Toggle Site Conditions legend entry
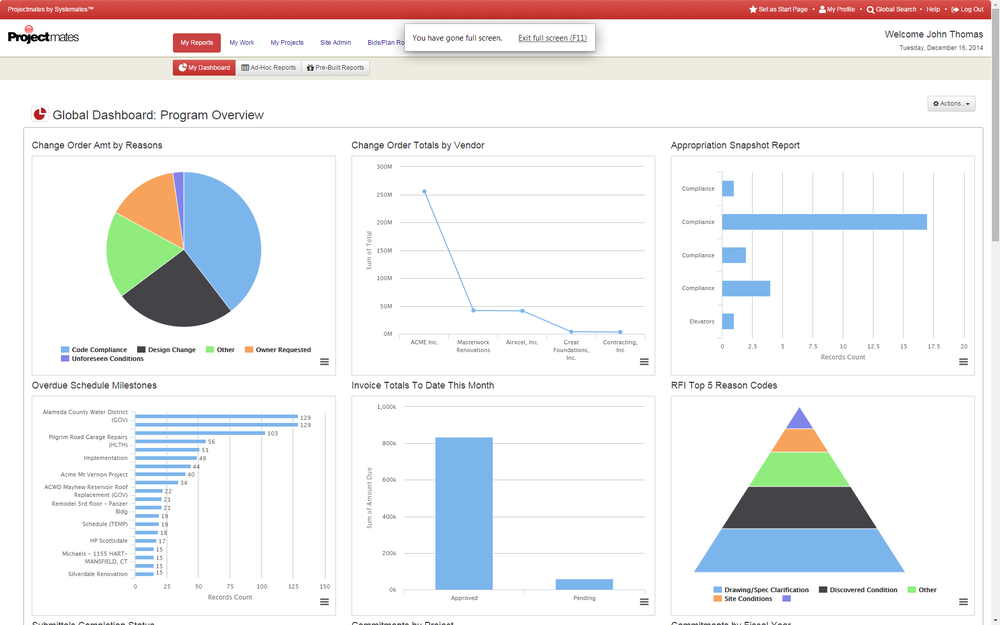Viewport: 1000px width, 625px height. pyautogui.click(x=742, y=599)
